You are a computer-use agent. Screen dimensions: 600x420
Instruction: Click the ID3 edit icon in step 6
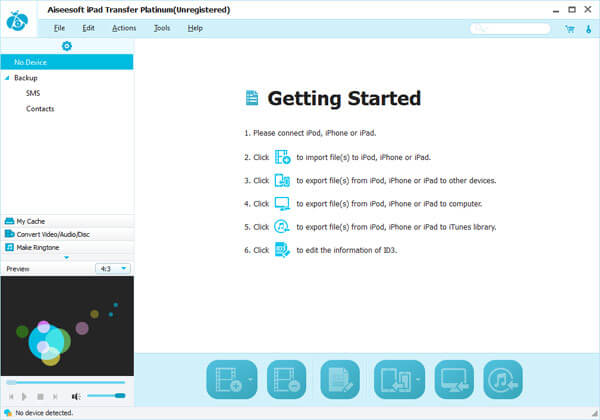pos(282,250)
